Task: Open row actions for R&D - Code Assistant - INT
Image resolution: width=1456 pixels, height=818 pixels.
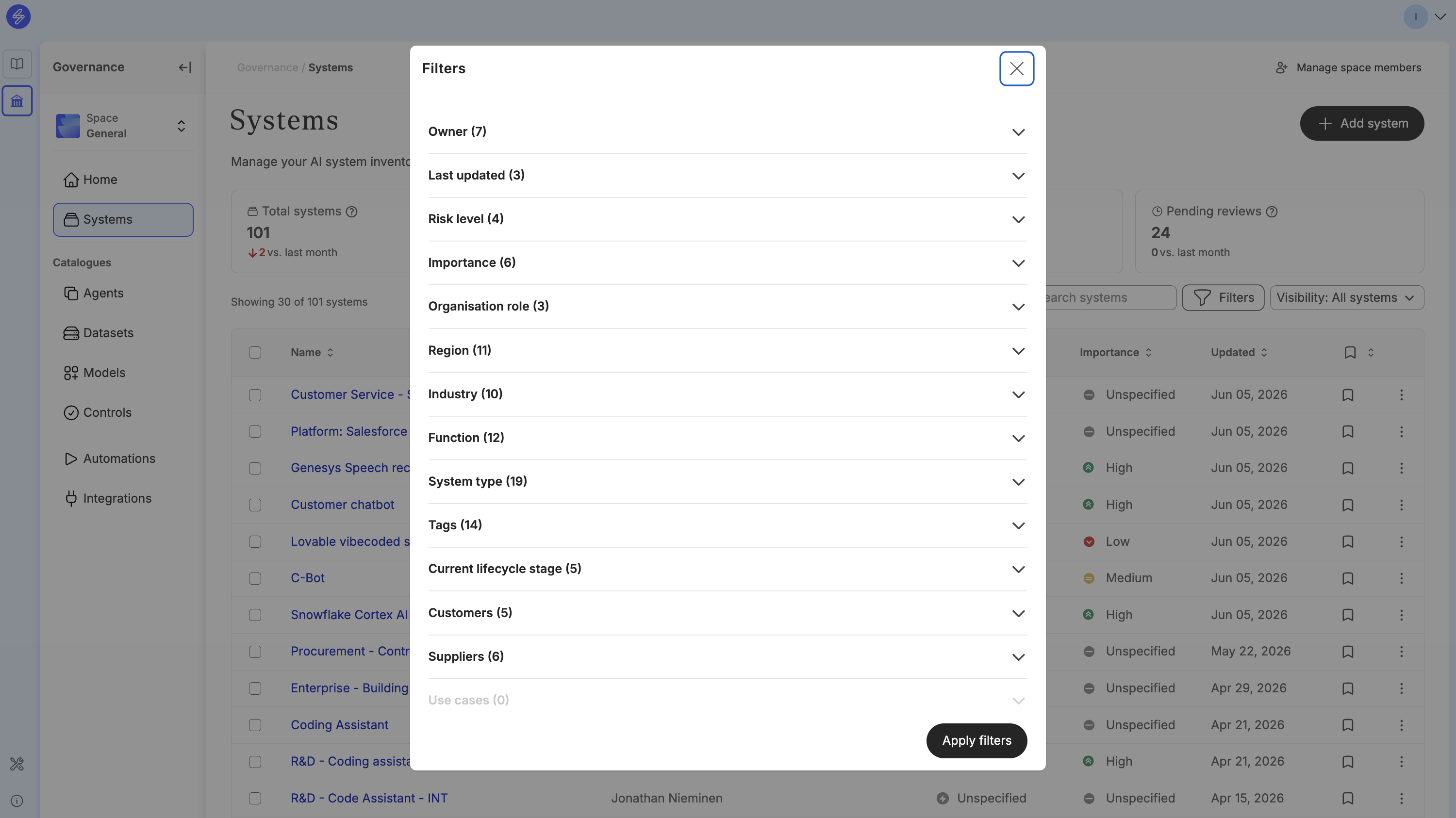Action: 1401,799
